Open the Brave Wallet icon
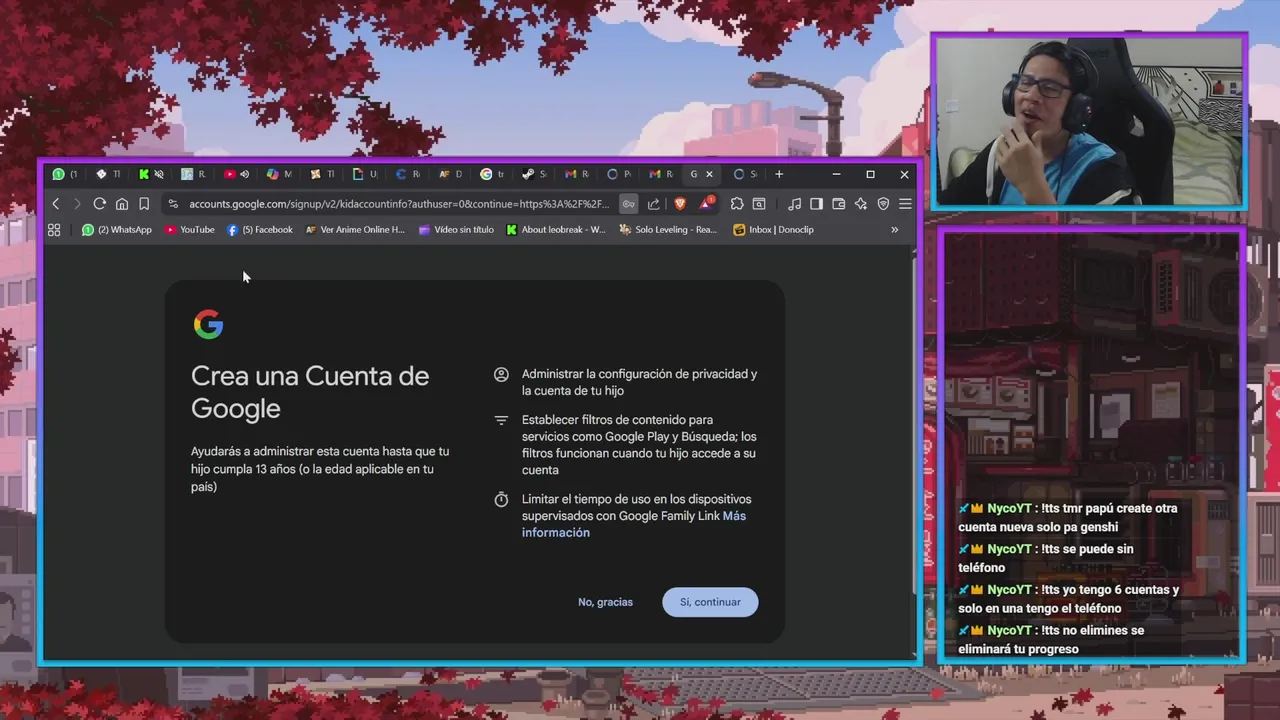This screenshot has height=720, width=1280. pyautogui.click(x=838, y=204)
